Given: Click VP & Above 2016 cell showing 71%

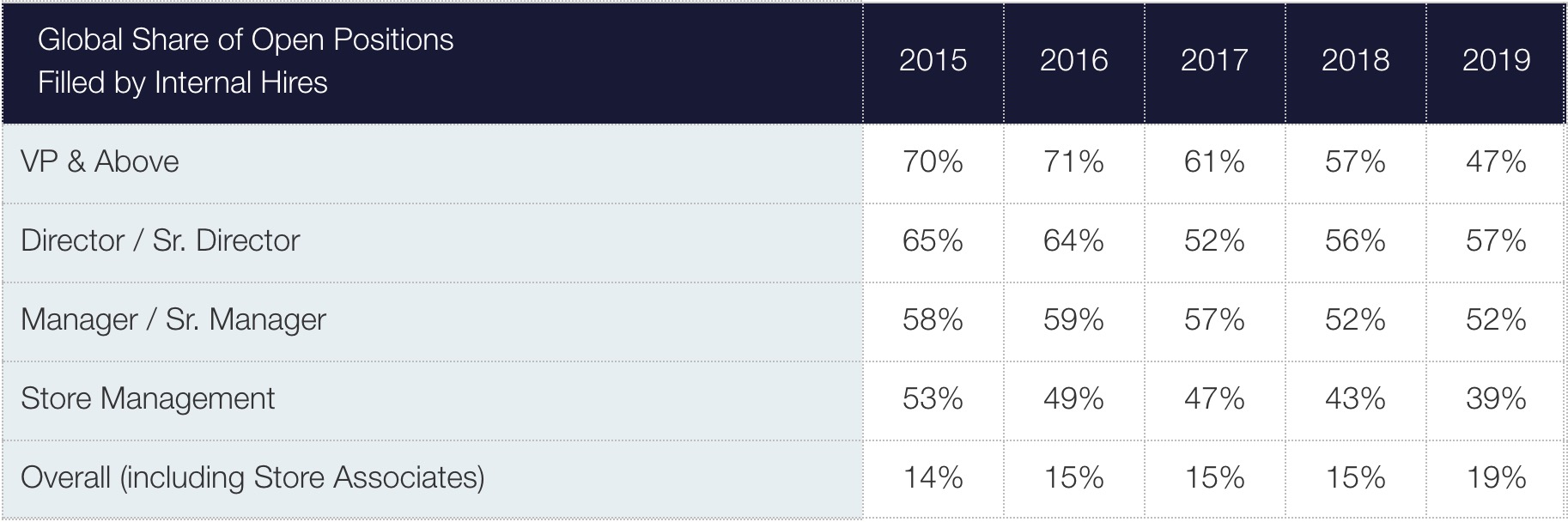Looking at the screenshot, I should [1073, 161].
